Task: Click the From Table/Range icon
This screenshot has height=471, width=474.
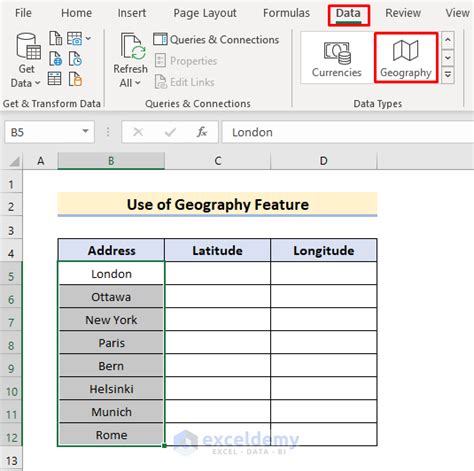Action: coord(54,79)
